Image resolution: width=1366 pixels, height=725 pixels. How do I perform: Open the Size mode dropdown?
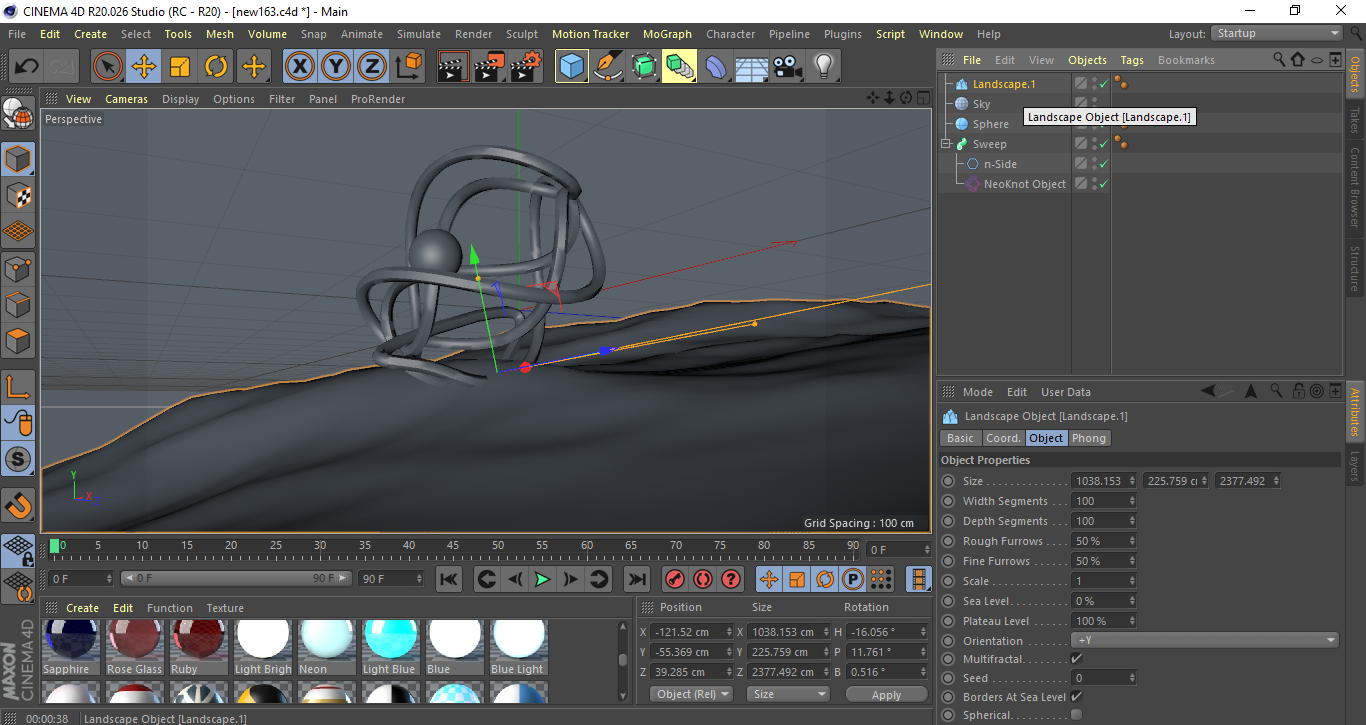coord(789,694)
